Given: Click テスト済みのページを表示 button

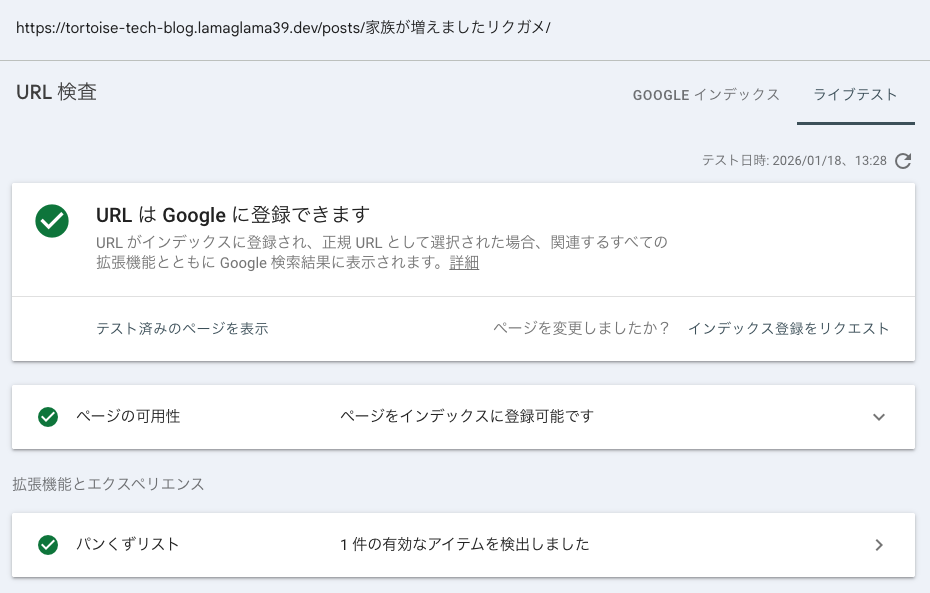Looking at the screenshot, I should point(182,328).
